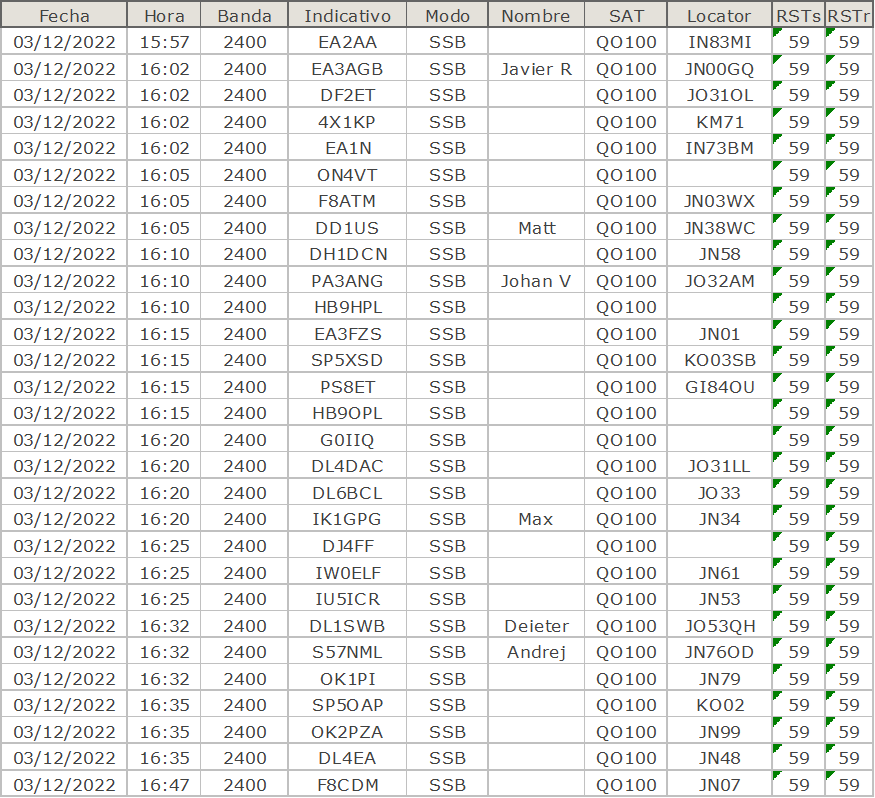Click the PA3ANG callsign cell
Screen dimensions: 875x798
(347, 281)
